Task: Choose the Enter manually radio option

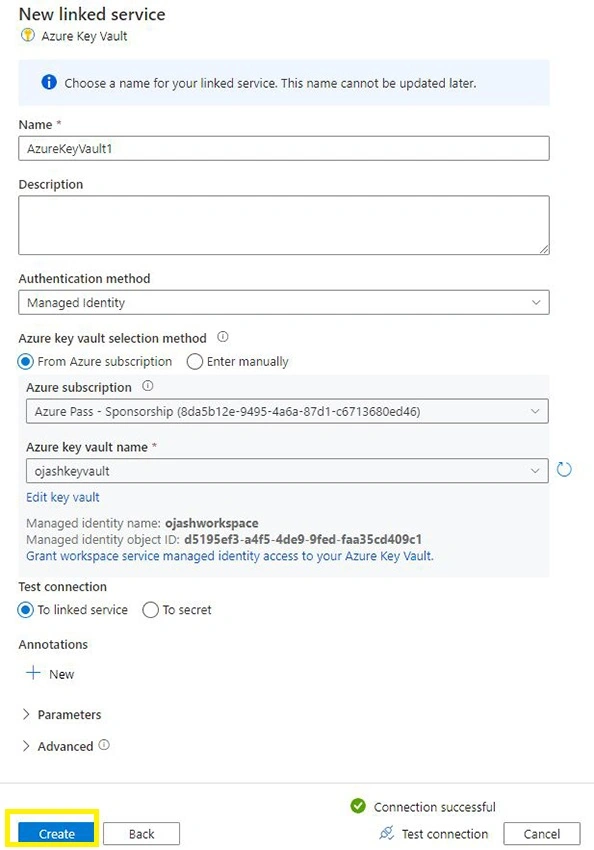Action: tap(195, 362)
